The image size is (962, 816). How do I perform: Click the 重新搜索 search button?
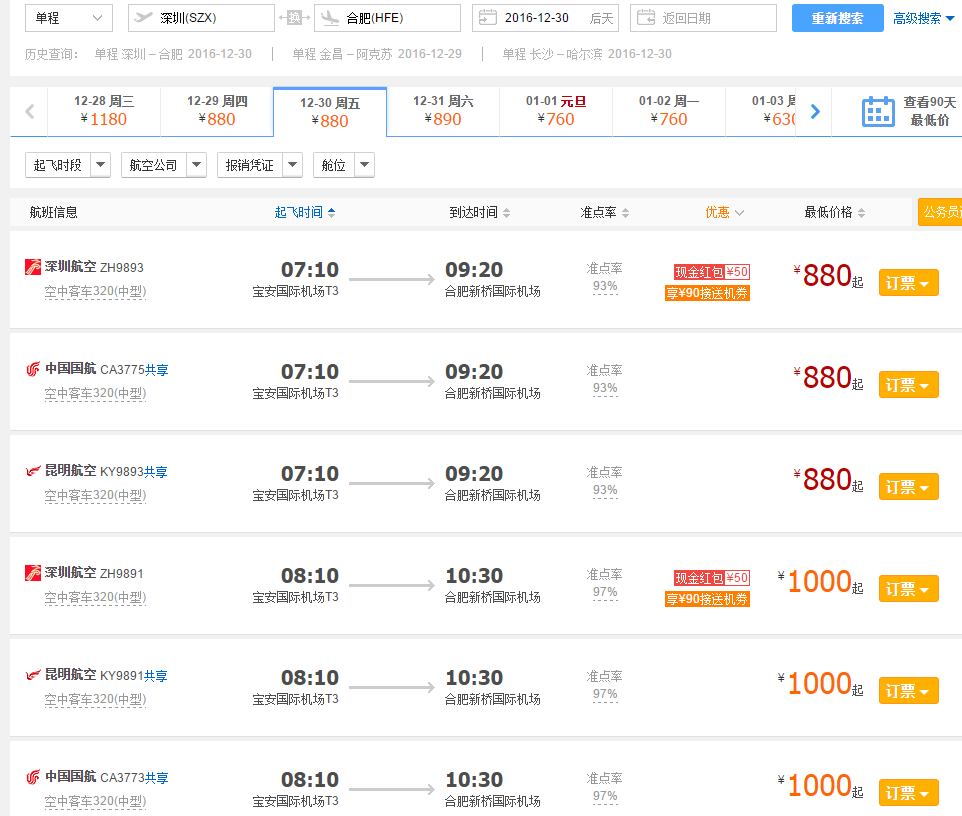tap(837, 18)
